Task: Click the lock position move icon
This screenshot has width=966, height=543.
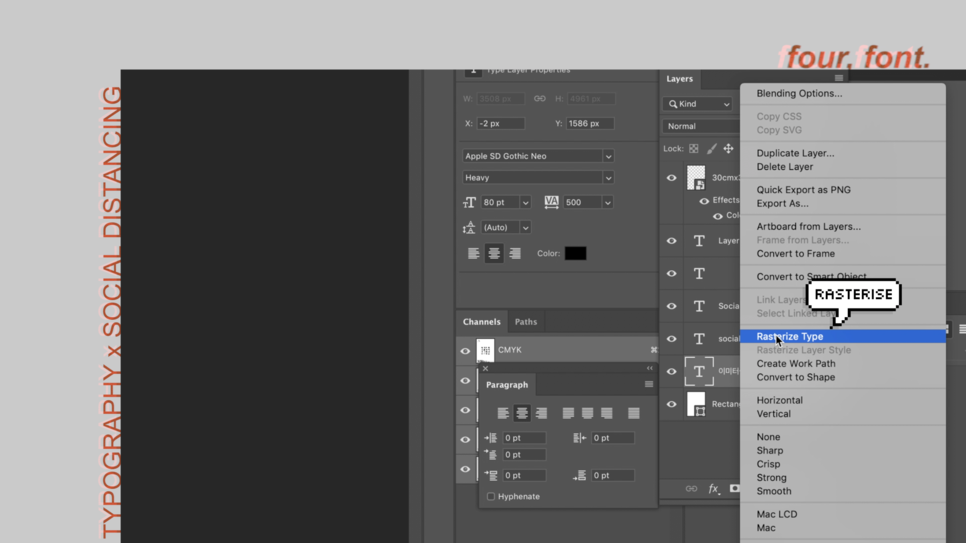Action: click(x=728, y=149)
